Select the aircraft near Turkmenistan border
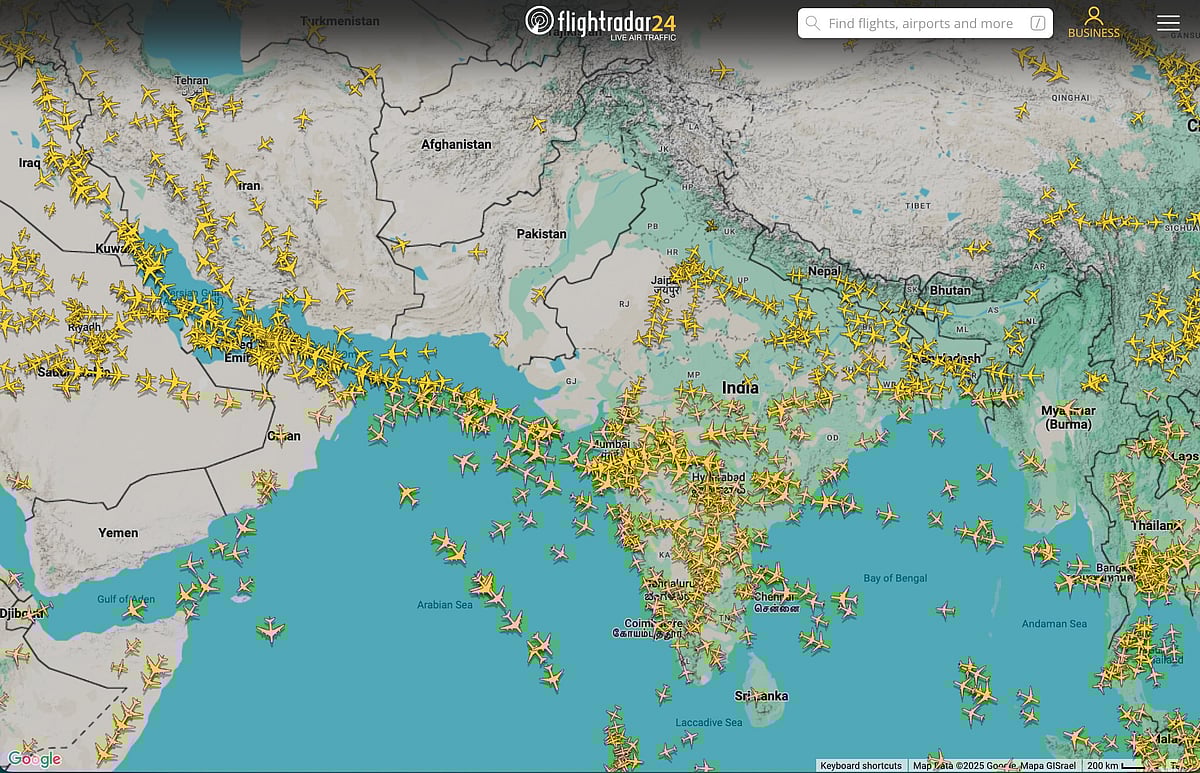This screenshot has width=1200, height=773. (370, 73)
